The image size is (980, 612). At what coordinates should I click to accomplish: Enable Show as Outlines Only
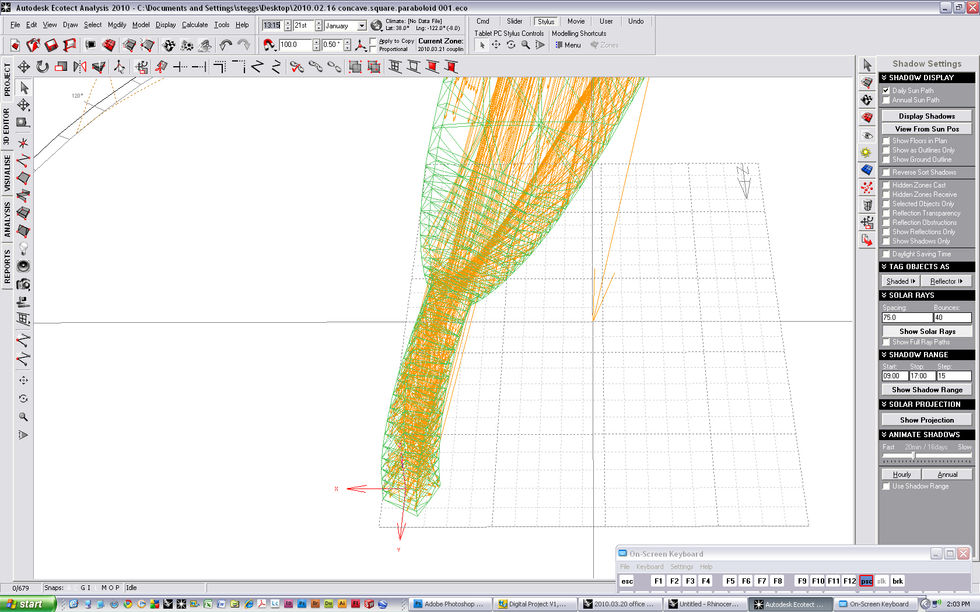click(x=886, y=151)
